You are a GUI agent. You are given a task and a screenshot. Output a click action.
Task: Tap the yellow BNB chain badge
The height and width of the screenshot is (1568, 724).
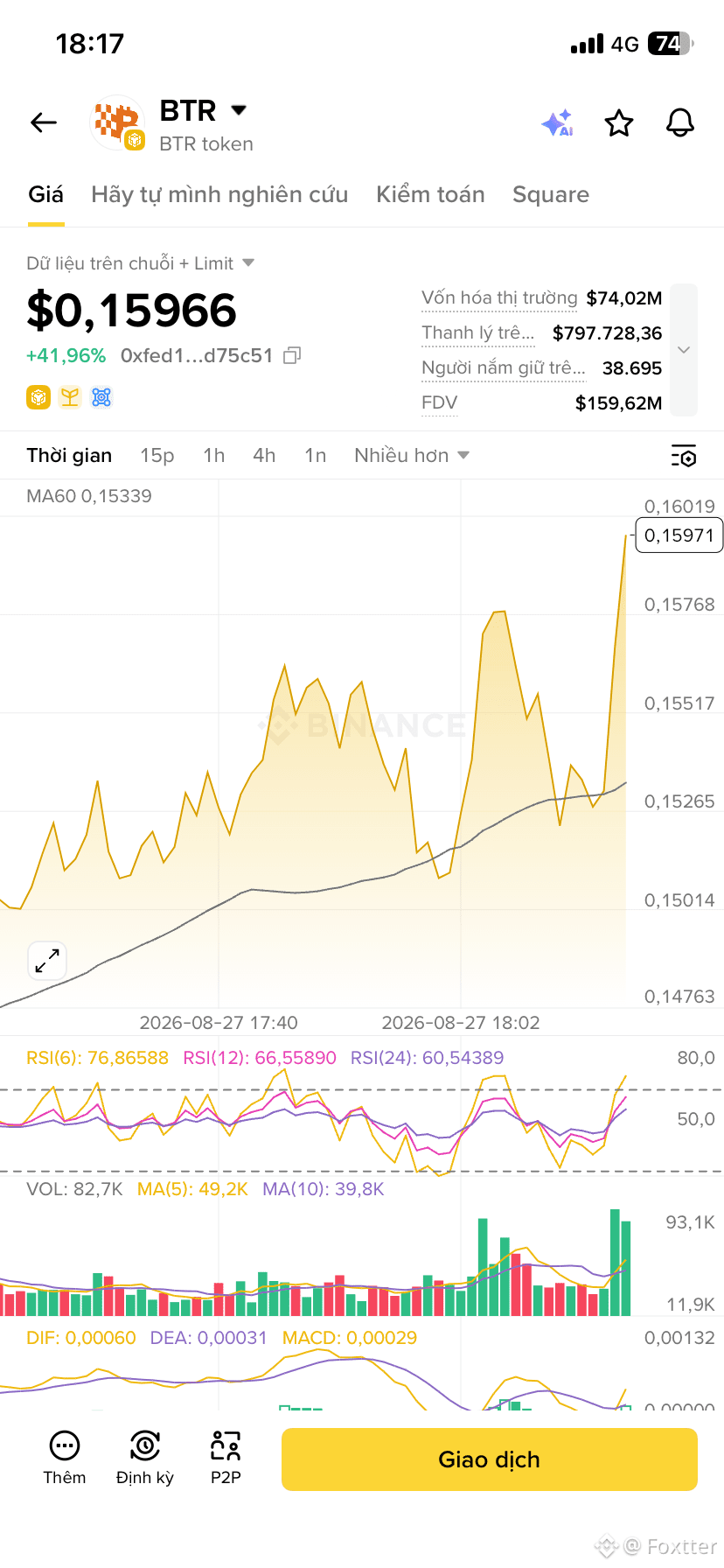tap(38, 397)
